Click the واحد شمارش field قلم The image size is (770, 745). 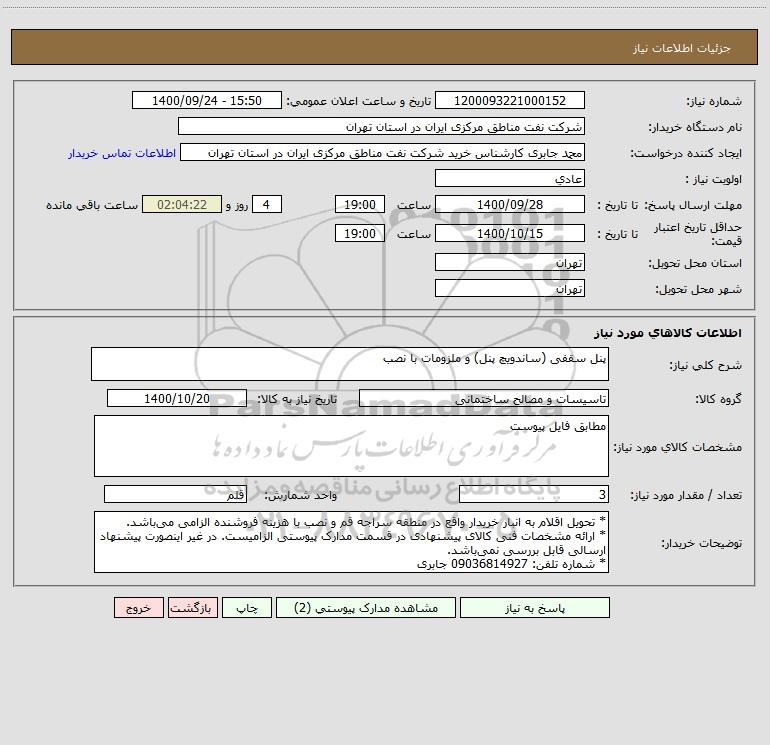[175, 495]
